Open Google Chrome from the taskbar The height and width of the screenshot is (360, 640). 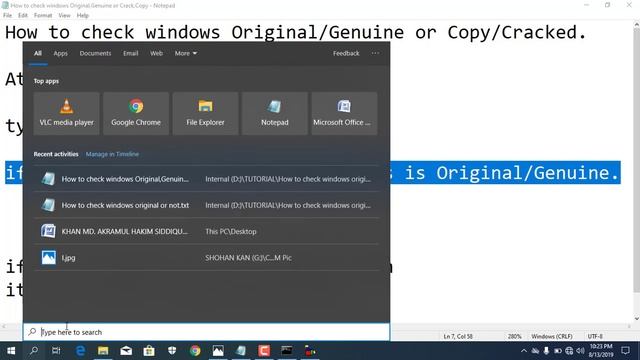pos(195,351)
